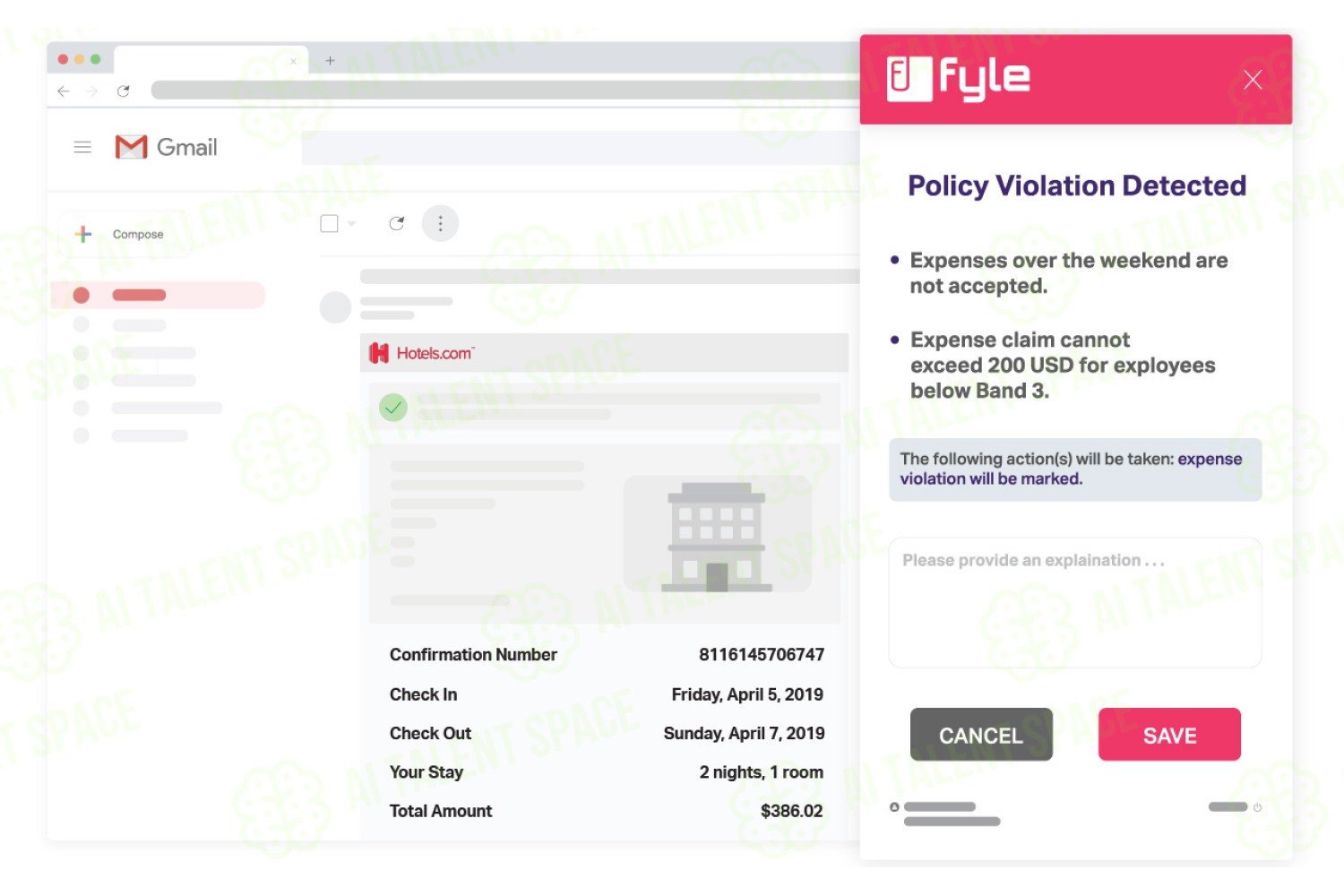This screenshot has height=896, width=1344.
Task: Refresh the Gmail inbox list
Action: tap(397, 223)
